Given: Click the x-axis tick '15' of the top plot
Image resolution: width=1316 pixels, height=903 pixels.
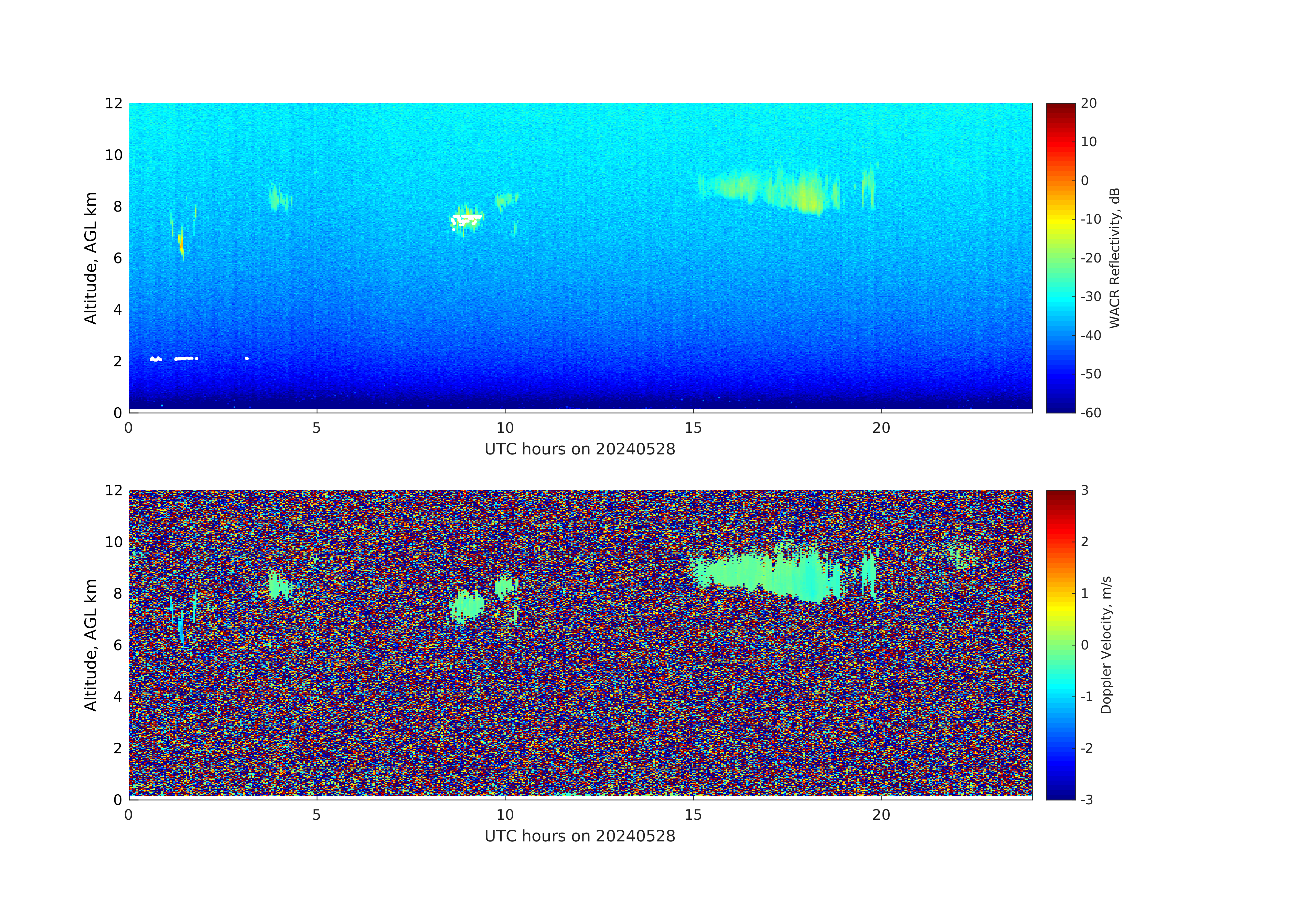Looking at the screenshot, I should (693, 428).
